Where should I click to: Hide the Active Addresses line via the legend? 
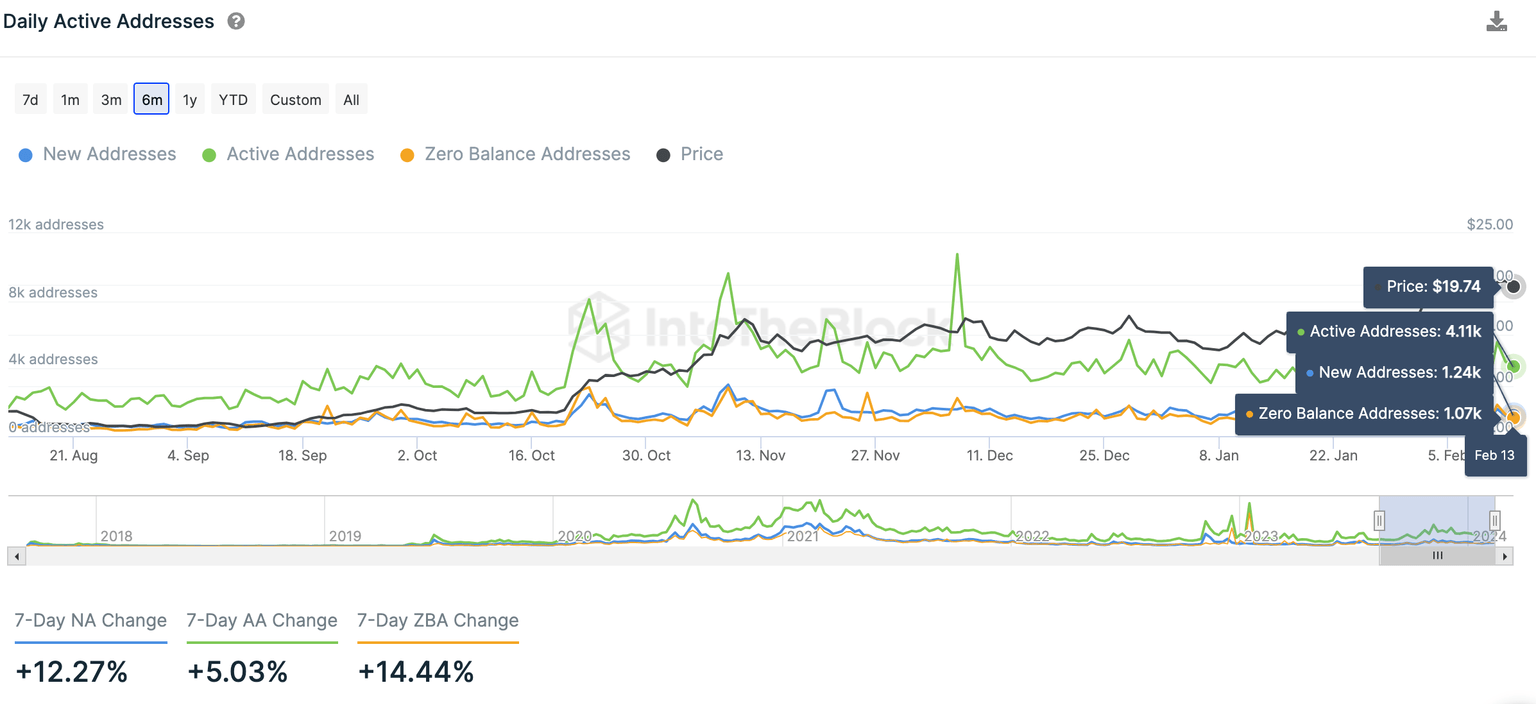click(x=287, y=153)
